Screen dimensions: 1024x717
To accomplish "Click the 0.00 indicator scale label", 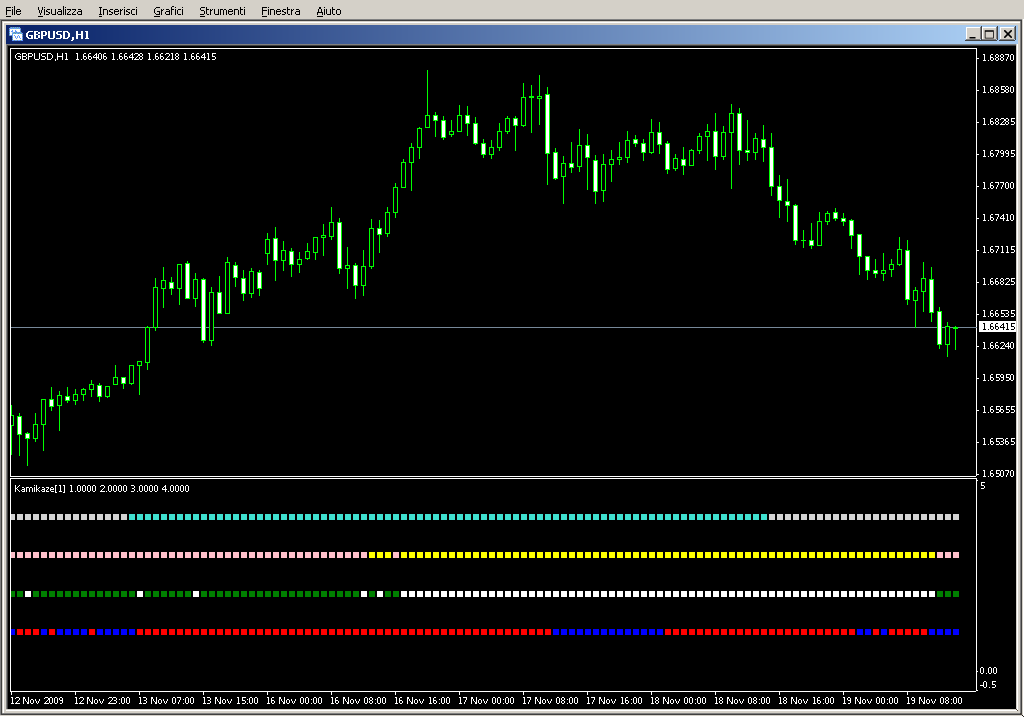I will [988, 671].
